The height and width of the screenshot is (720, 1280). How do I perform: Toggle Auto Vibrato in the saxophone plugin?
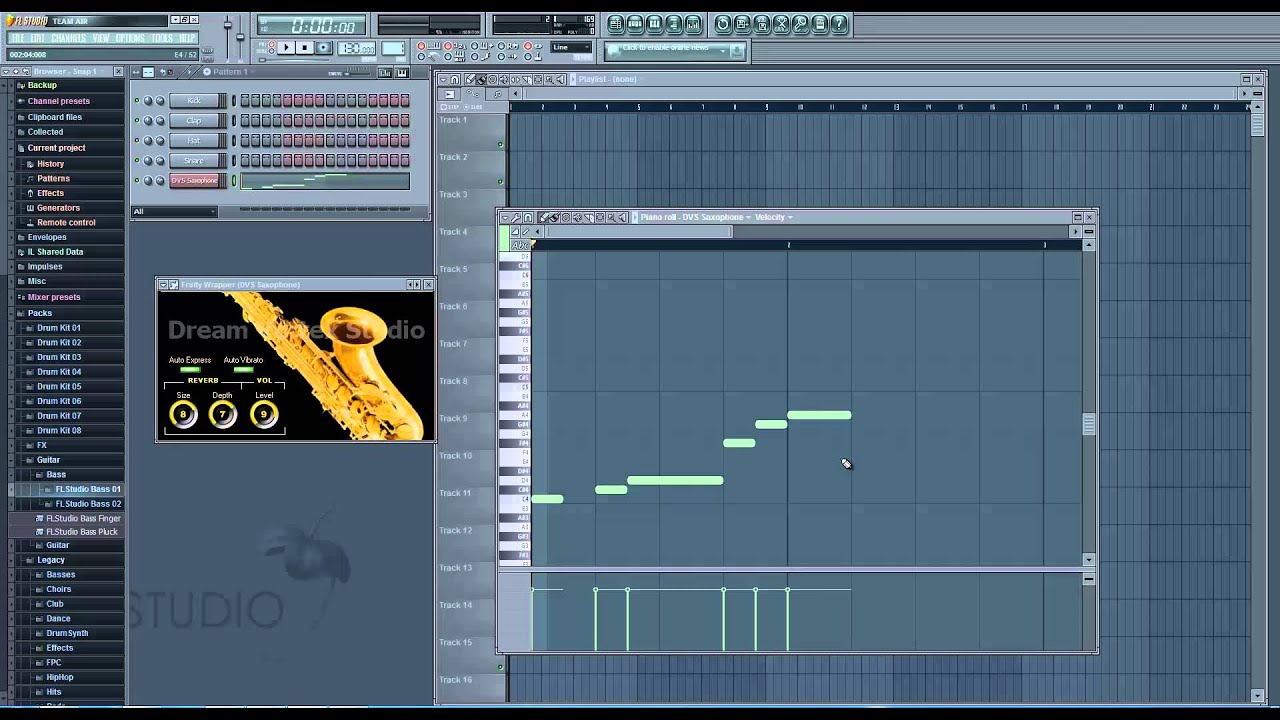(x=243, y=370)
